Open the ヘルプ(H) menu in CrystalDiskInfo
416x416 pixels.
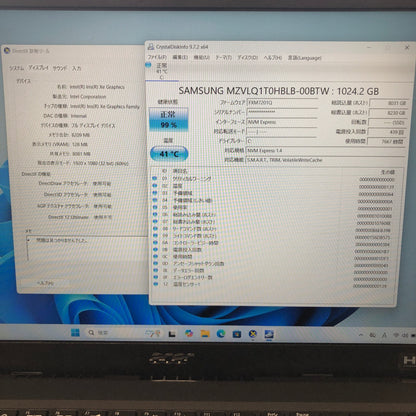[273, 57]
